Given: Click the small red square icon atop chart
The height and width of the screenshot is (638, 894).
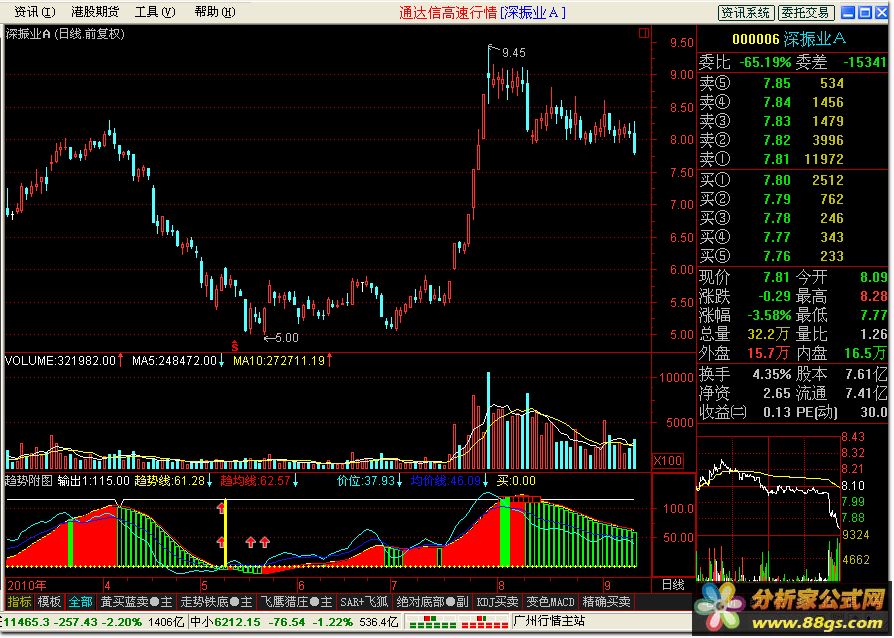Looking at the screenshot, I should pyautogui.click(x=644, y=33).
